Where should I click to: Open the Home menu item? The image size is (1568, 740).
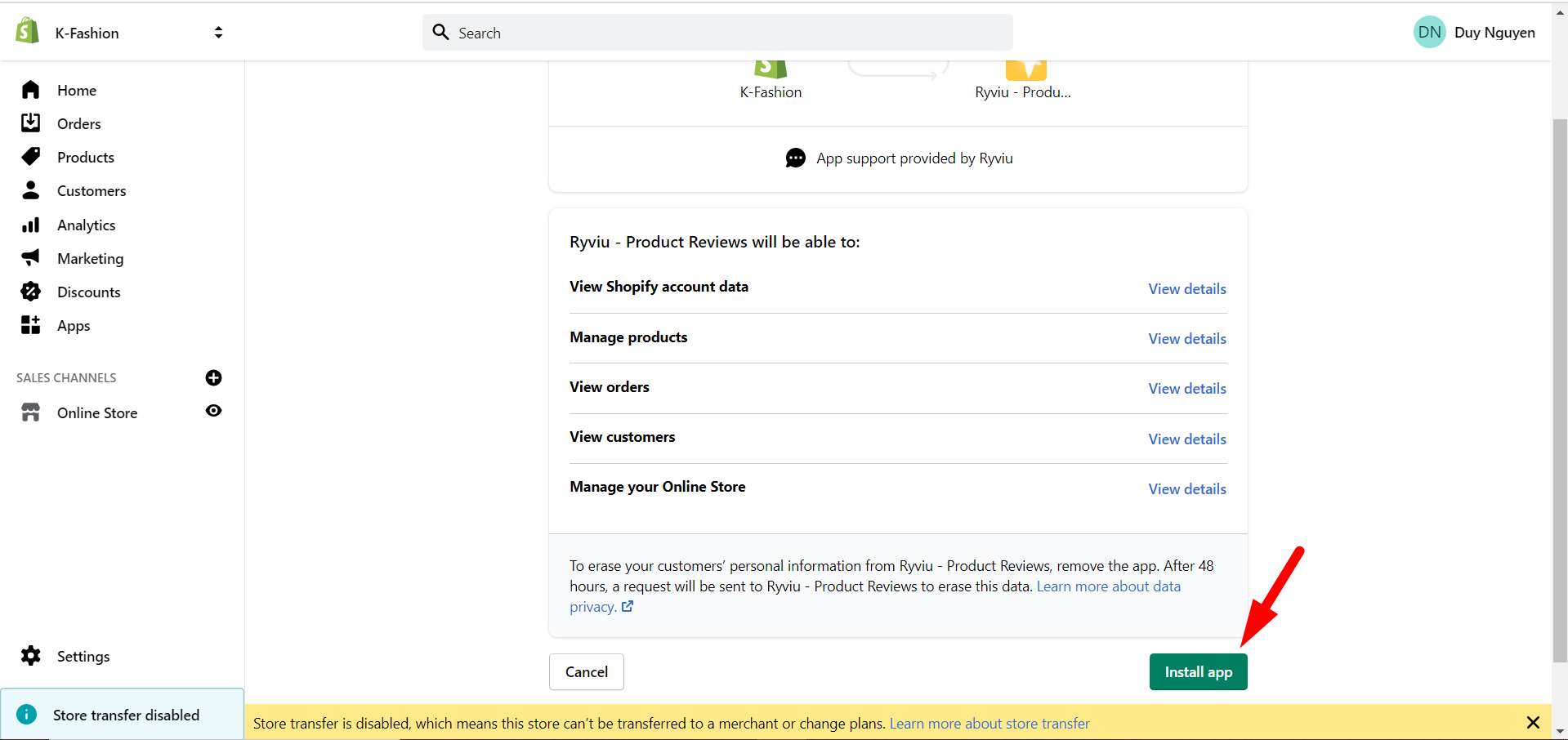(77, 91)
